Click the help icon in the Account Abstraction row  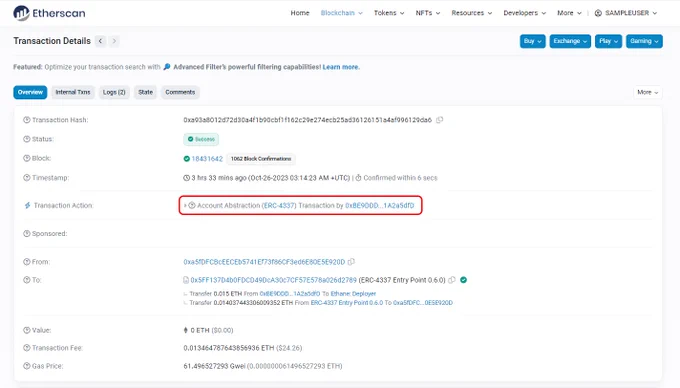192,205
